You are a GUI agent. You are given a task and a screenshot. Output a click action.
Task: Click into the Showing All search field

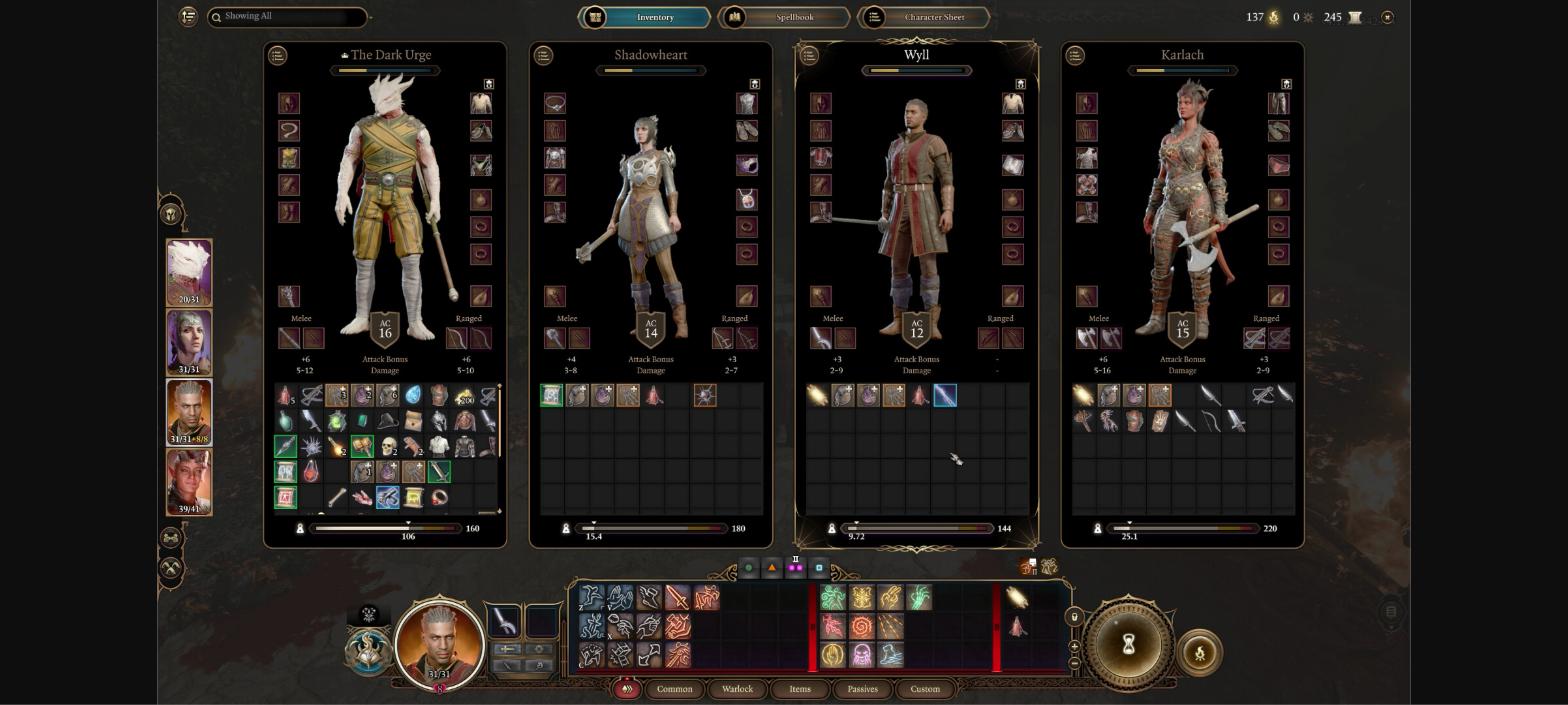point(287,16)
